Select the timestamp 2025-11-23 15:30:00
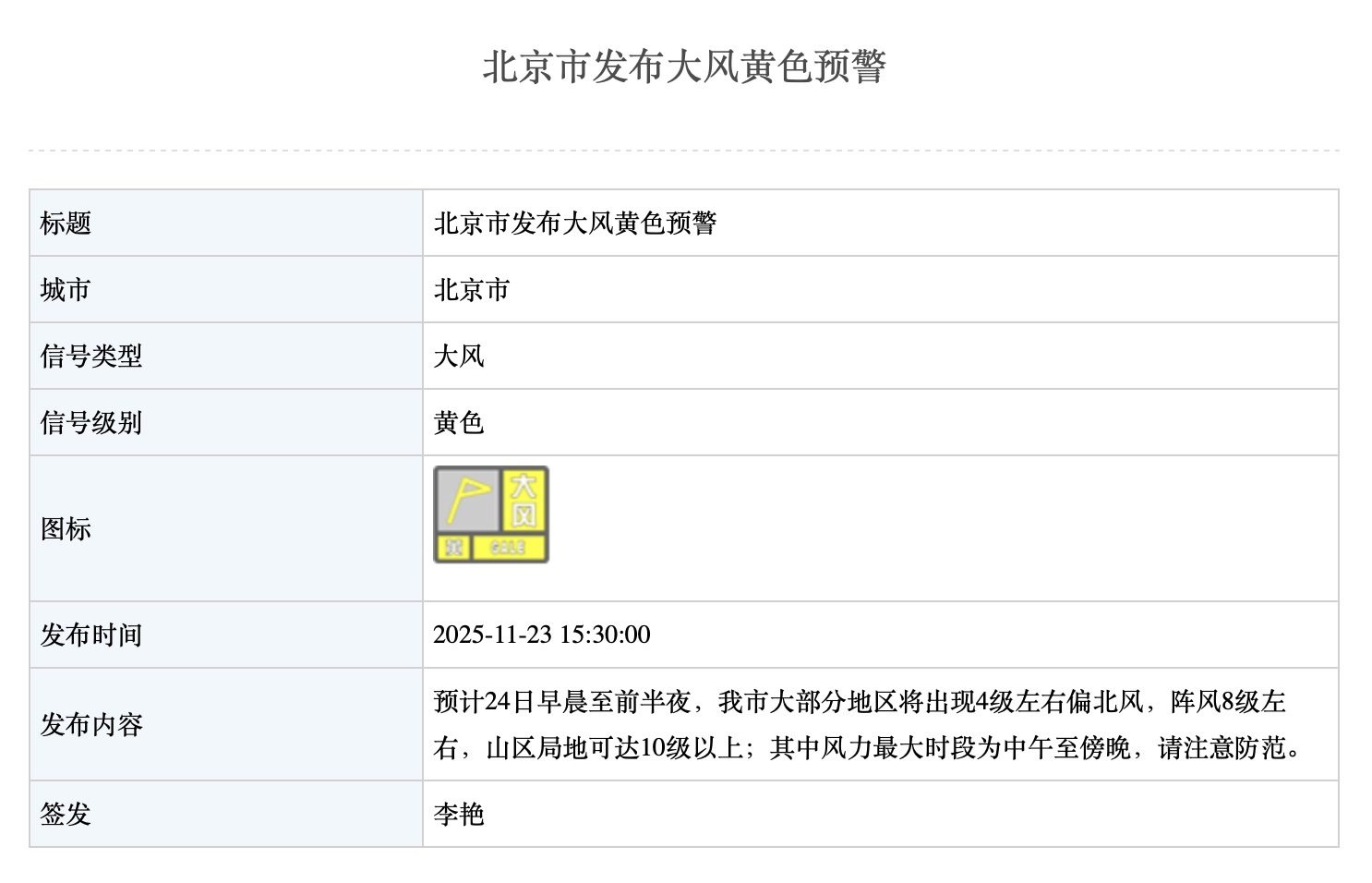This screenshot has height=883, width=1372. click(542, 635)
